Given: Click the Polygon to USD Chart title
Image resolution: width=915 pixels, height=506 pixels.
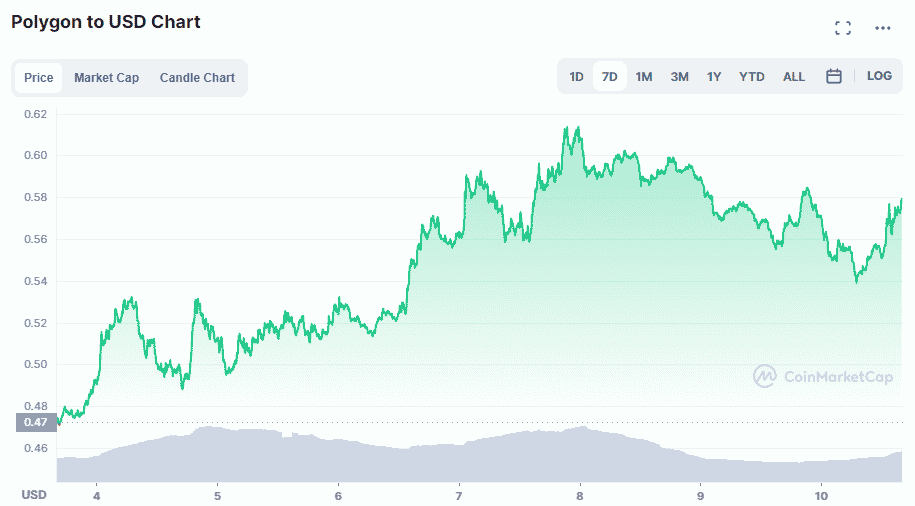Looking at the screenshot, I should (x=106, y=22).
